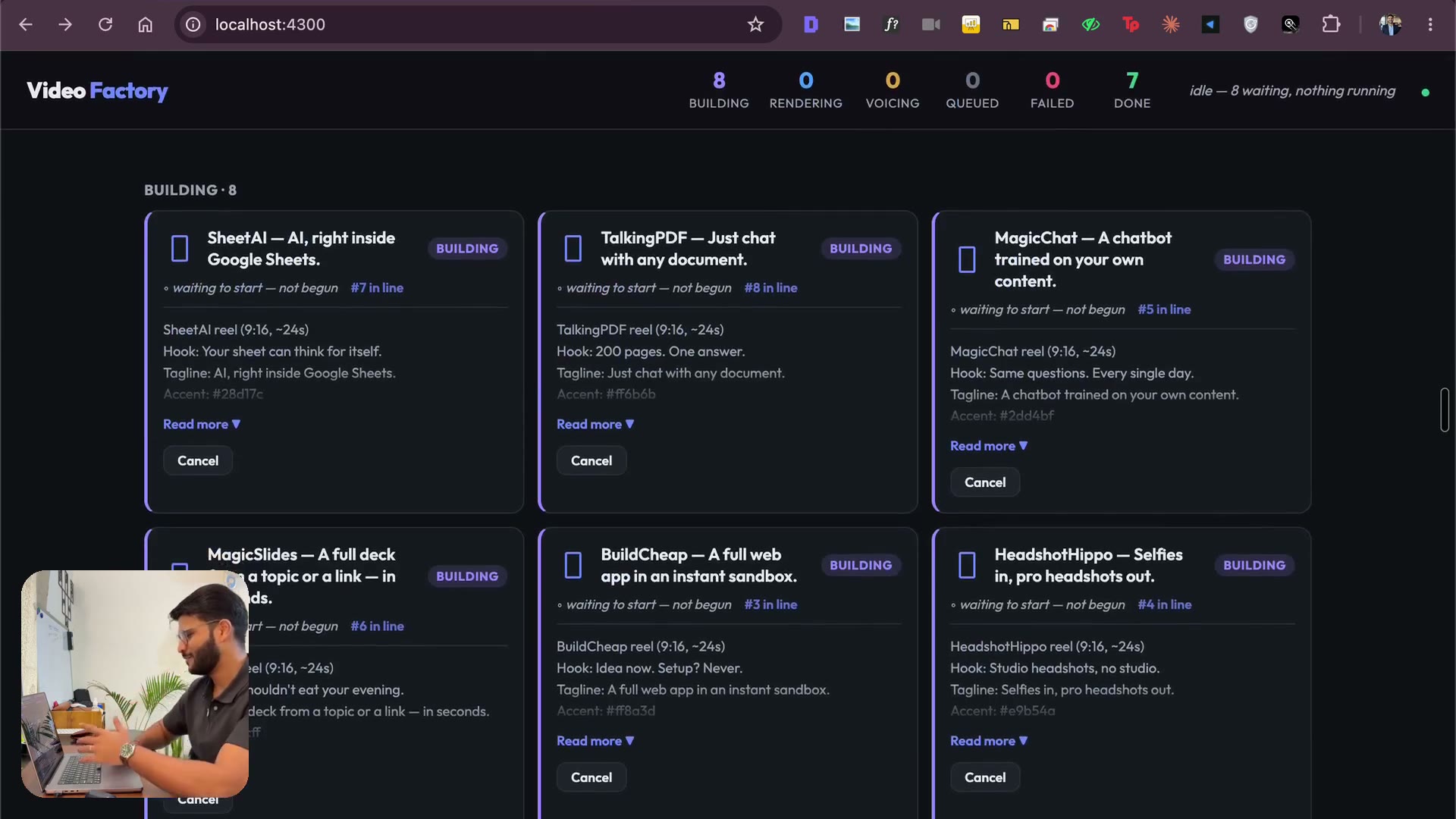Screen dimensions: 1456x819
Task: Click the "#5 in line" queue position
Action: tap(1164, 309)
